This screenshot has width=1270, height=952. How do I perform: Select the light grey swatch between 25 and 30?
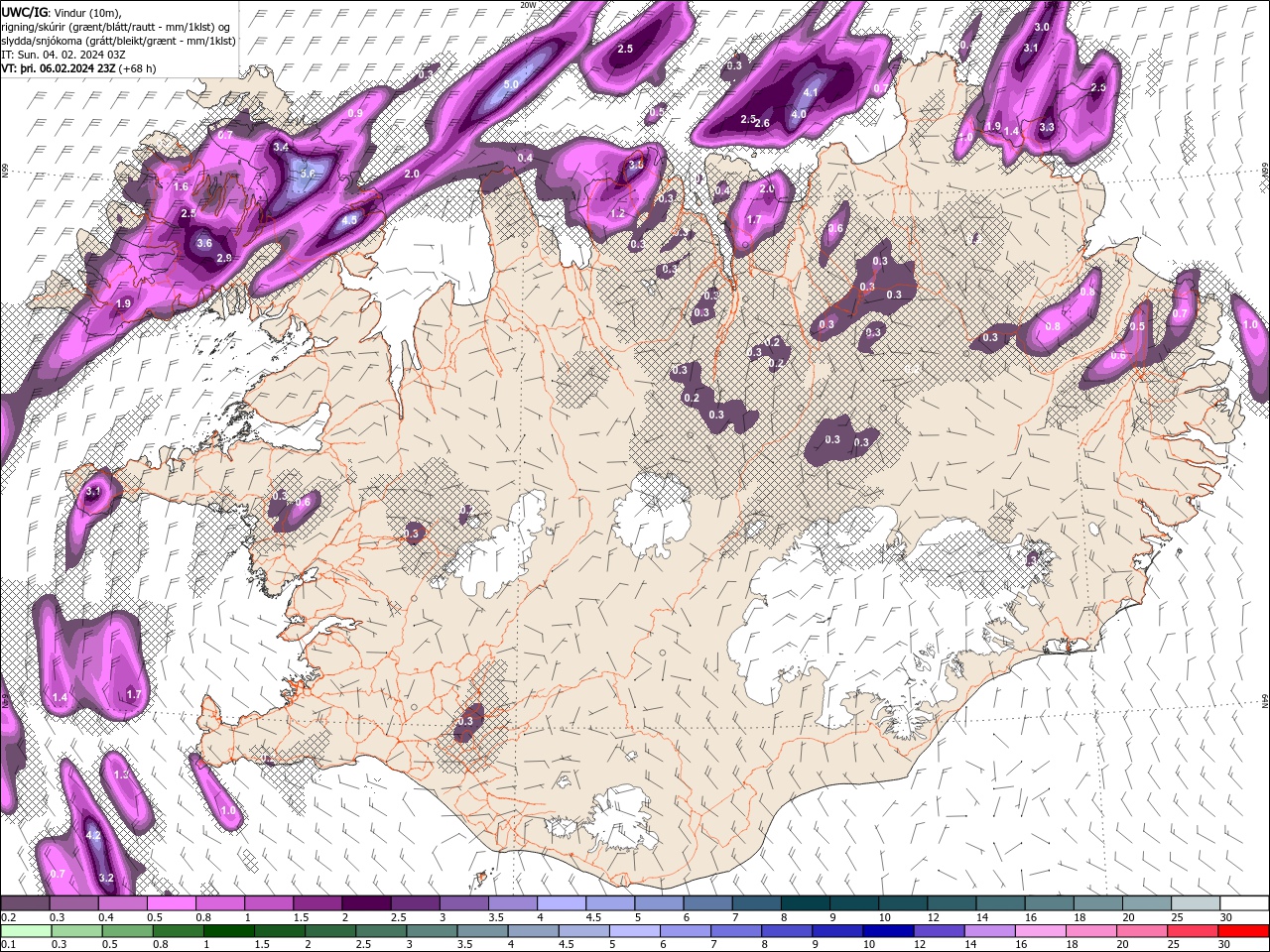1196,903
